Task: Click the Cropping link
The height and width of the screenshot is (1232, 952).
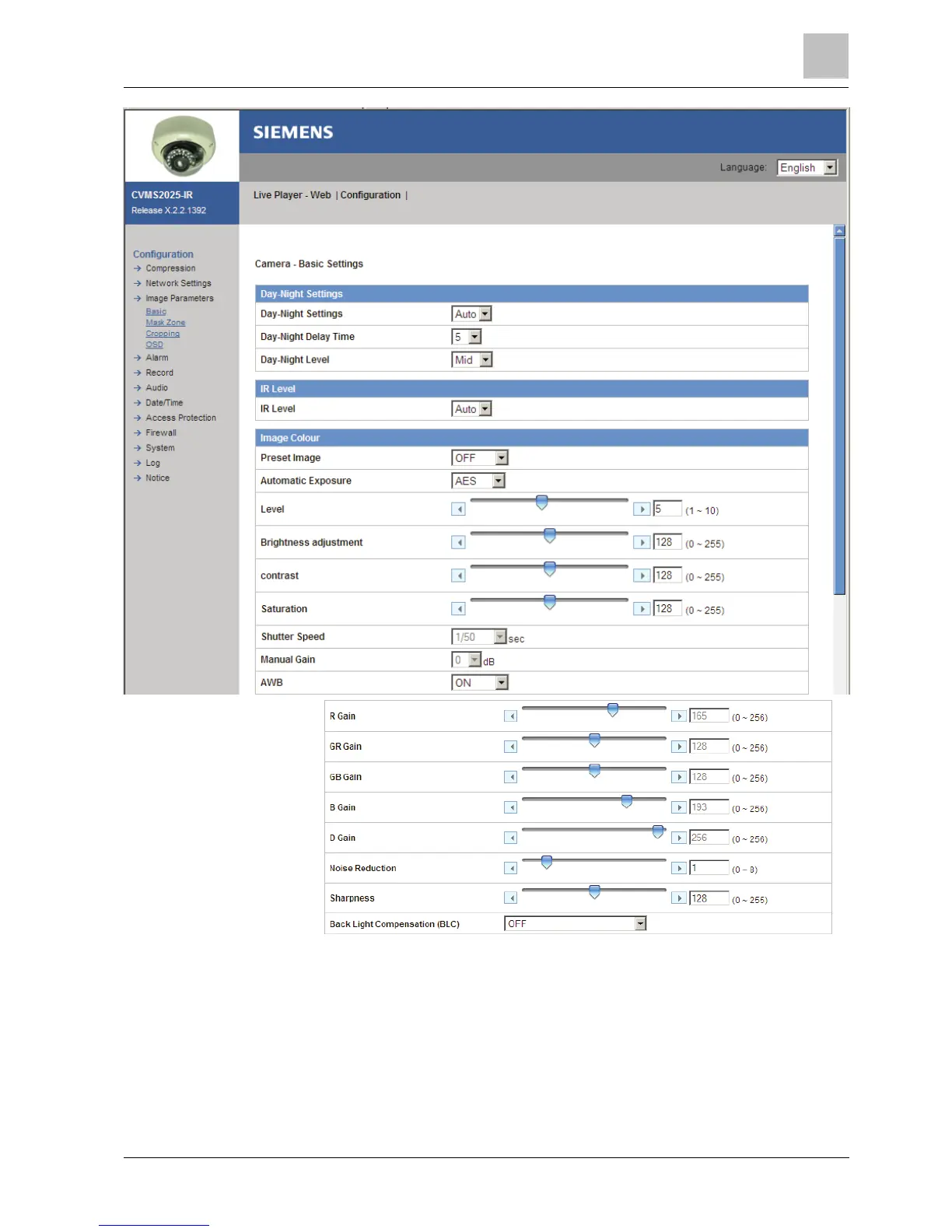Action: pyautogui.click(x=163, y=334)
